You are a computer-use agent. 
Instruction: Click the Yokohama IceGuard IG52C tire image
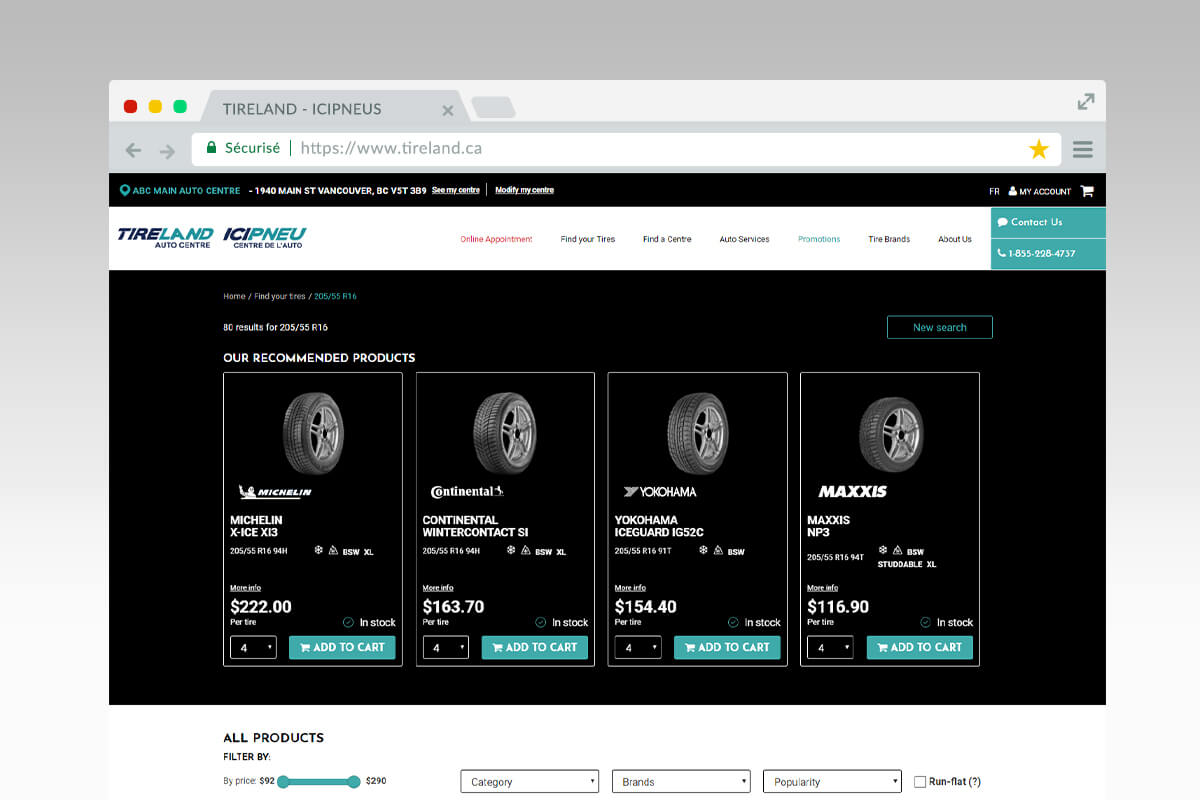point(698,432)
